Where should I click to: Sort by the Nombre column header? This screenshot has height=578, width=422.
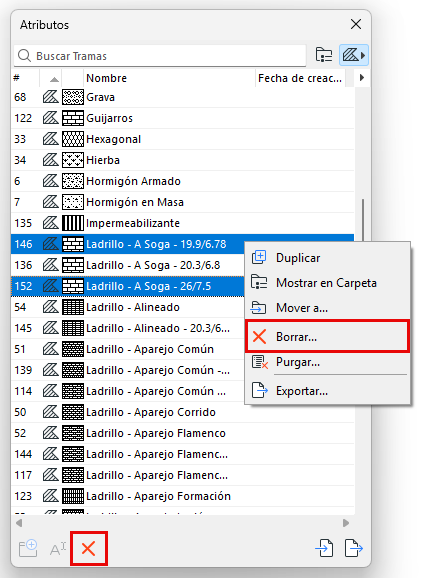pos(169,78)
